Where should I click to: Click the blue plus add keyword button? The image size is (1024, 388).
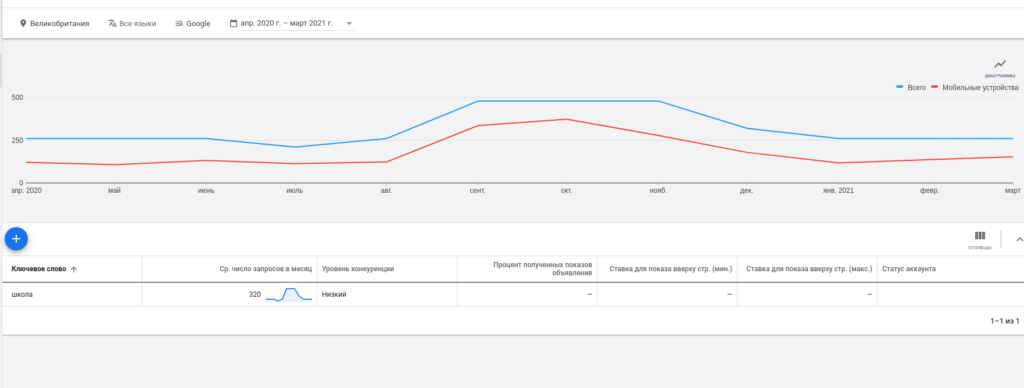click(16, 239)
